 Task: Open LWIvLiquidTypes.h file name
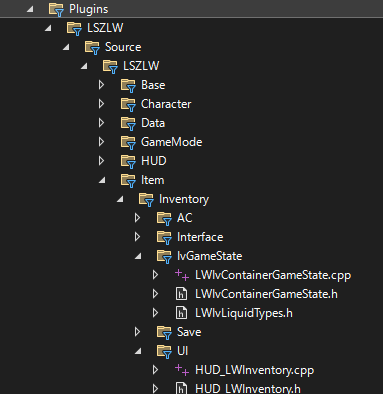(x=244, y=313)
